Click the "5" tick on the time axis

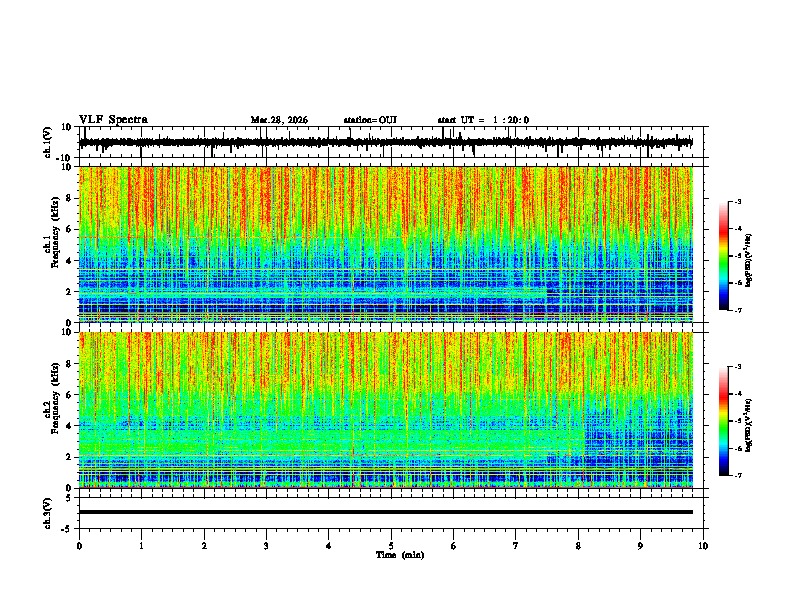tap(391, 546)
